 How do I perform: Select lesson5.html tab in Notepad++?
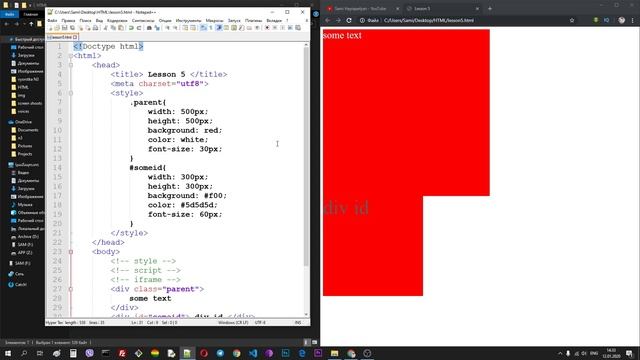coord(61,37)
